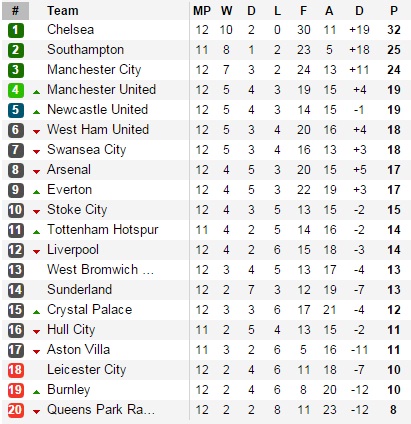Sort by the MP column header
Image resolution: width=411 pixels, height=424 pixels.
pyautogui.click(x=202, y=11)
